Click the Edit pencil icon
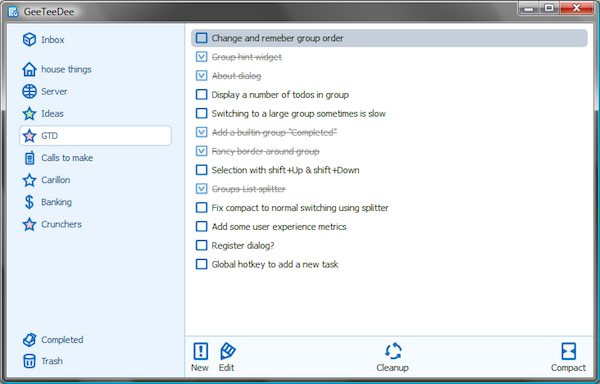This screenshot has width=600, height=384. pyautogui.click(x=227, y=351)
